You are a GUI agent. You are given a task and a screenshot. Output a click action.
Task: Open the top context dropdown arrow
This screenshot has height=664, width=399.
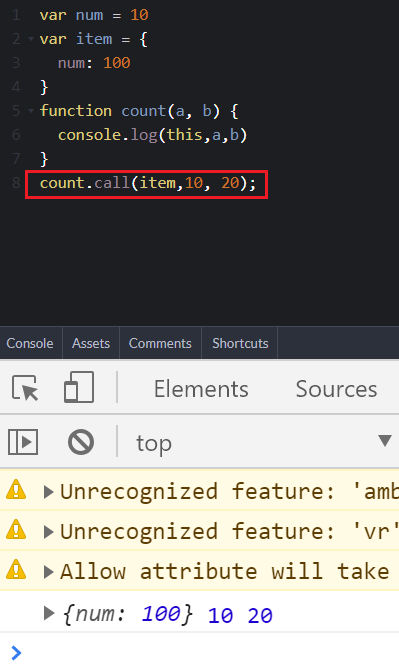(x=385, y=441)
